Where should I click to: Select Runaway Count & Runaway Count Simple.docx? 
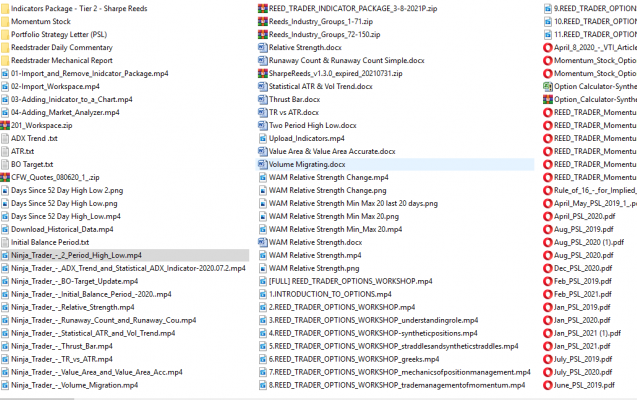(347, 61)
